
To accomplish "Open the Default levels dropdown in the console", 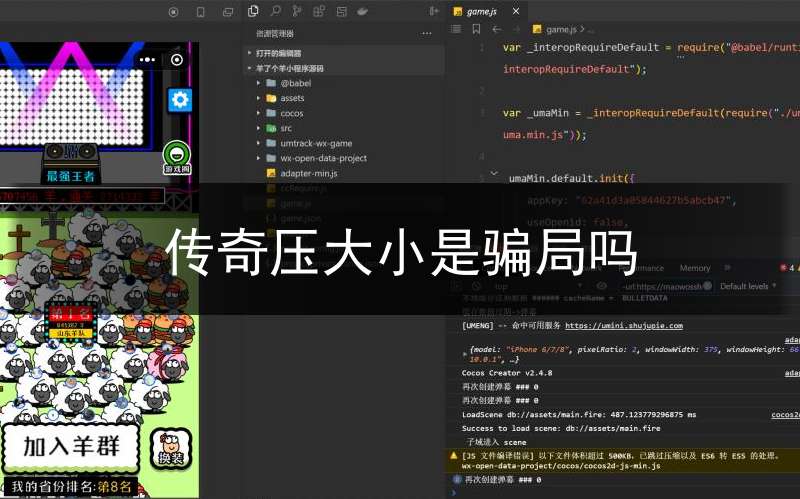I will [x=748, y=286].
